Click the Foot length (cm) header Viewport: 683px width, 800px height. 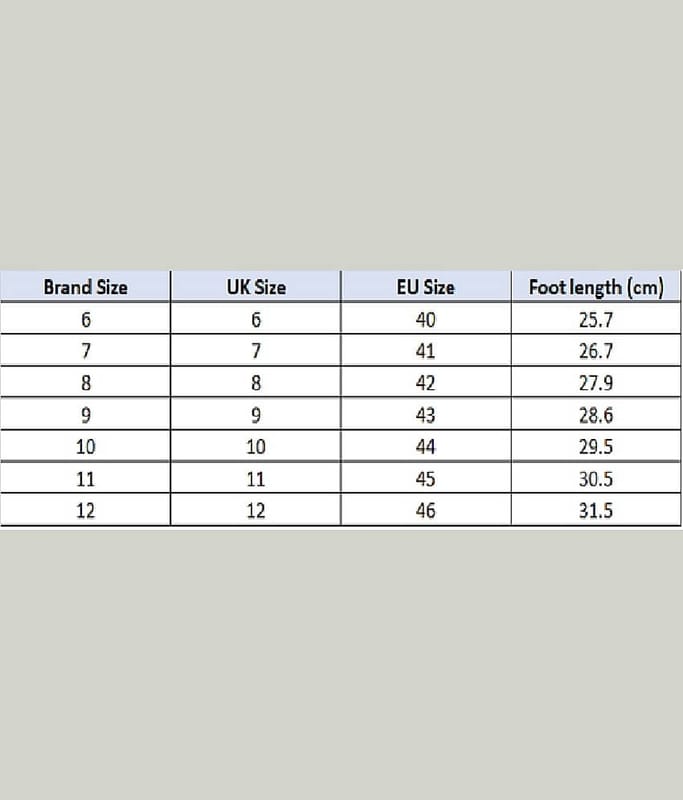pos(596,287)
